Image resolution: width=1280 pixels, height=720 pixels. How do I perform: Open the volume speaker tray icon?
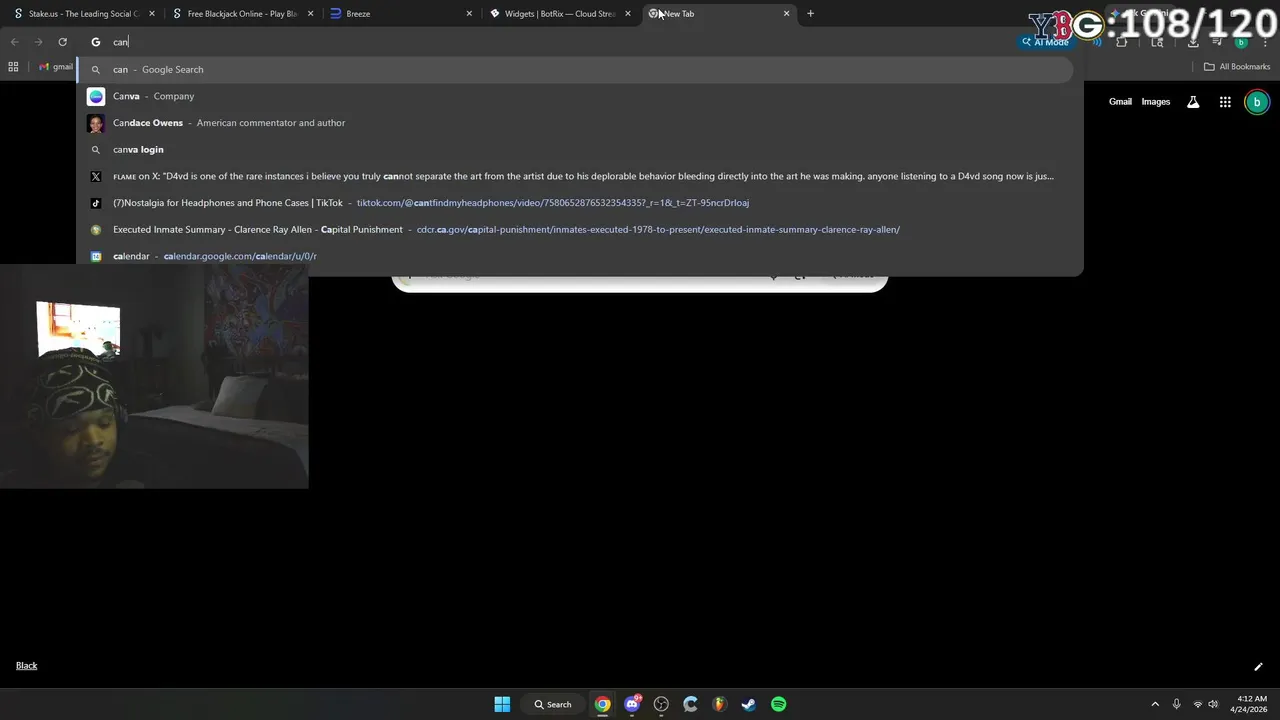click(1213, 704)
